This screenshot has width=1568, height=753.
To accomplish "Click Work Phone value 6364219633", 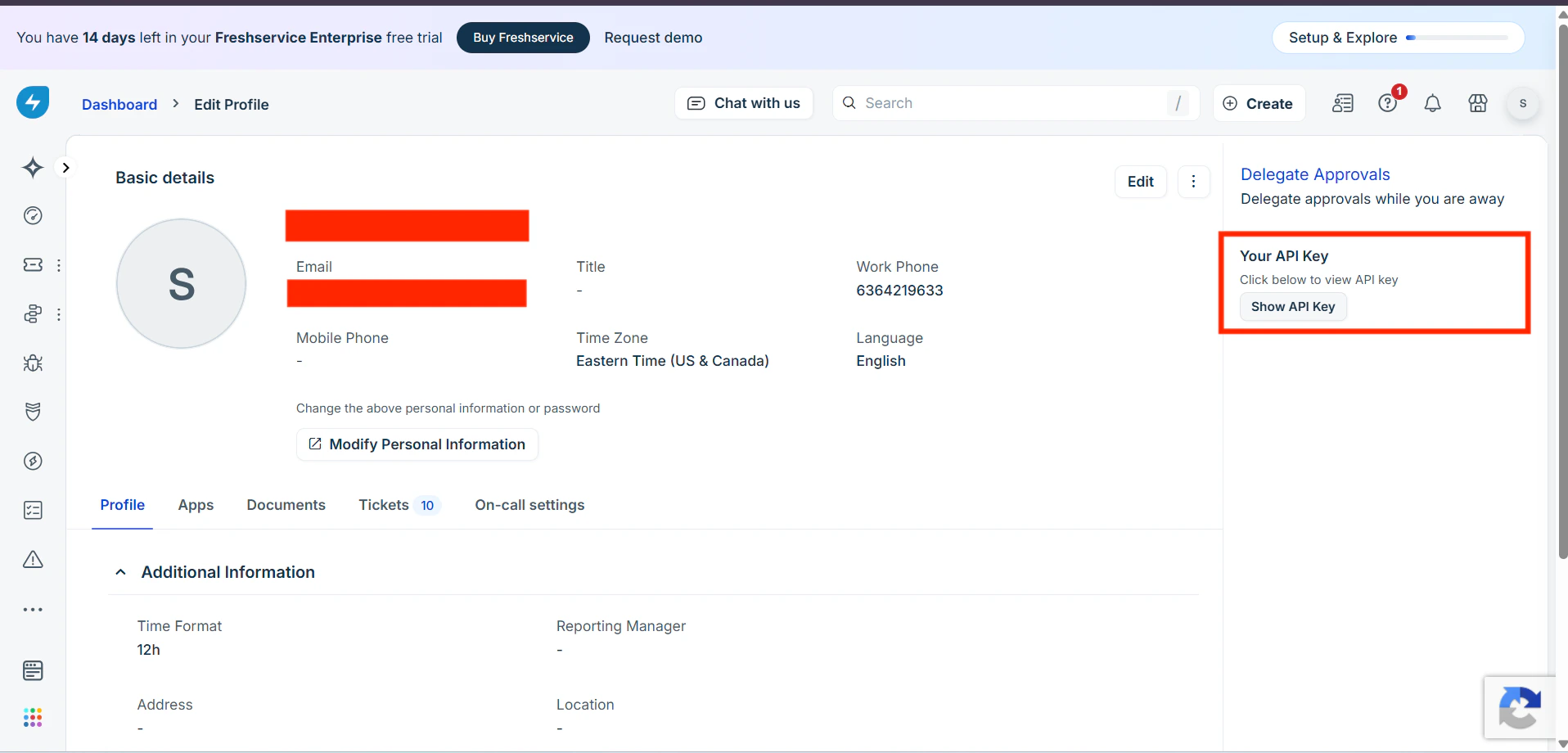I will tap(899, 291).
